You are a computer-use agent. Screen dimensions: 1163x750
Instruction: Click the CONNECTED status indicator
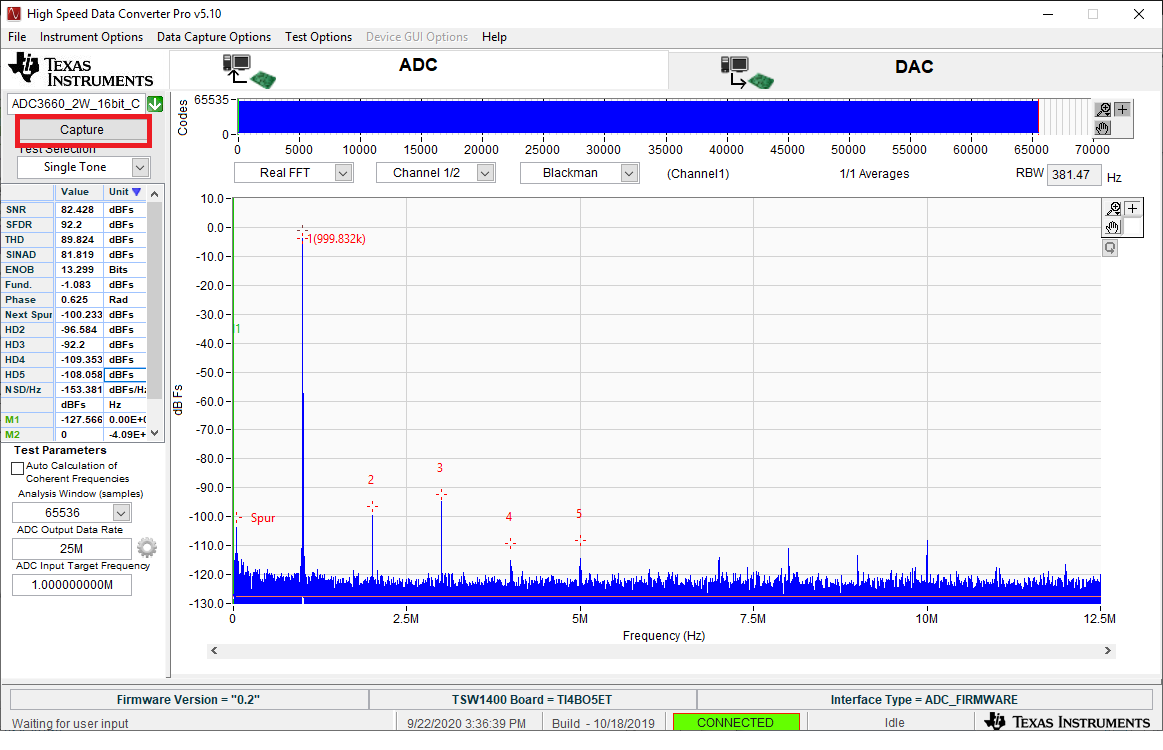[x=736, y=721]
